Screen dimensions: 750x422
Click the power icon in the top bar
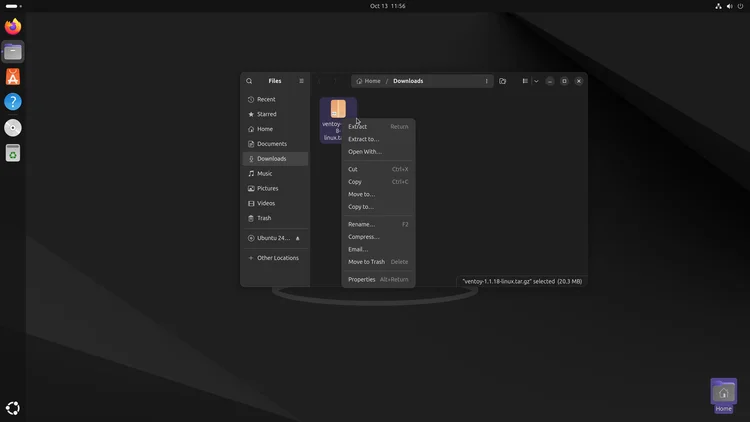(x=740, y=6)
